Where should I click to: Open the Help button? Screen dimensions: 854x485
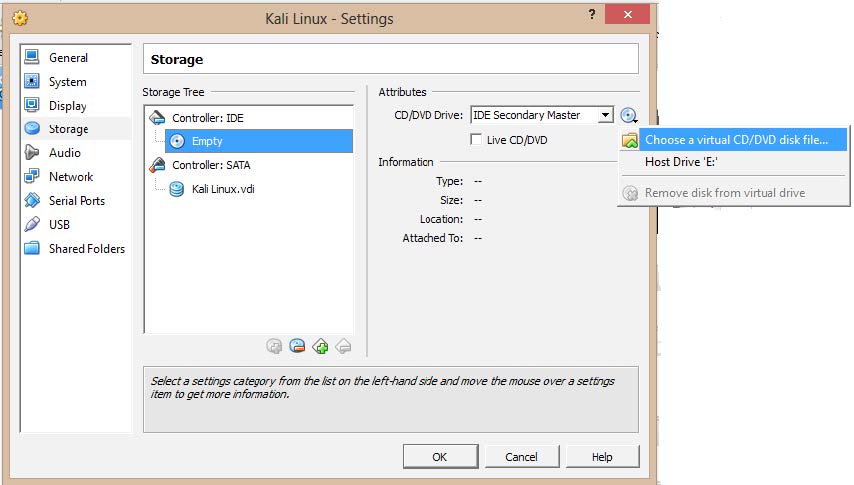point(601,457)
